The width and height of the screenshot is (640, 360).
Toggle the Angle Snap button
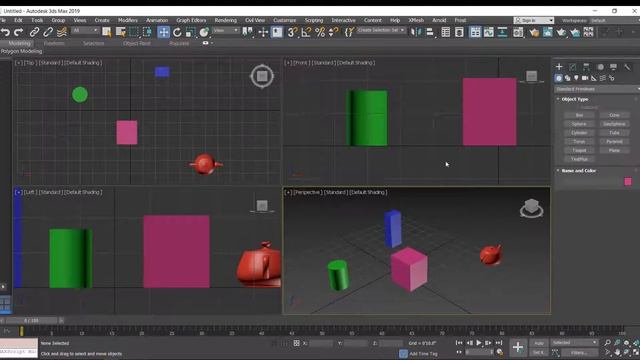tap(306, 32)
